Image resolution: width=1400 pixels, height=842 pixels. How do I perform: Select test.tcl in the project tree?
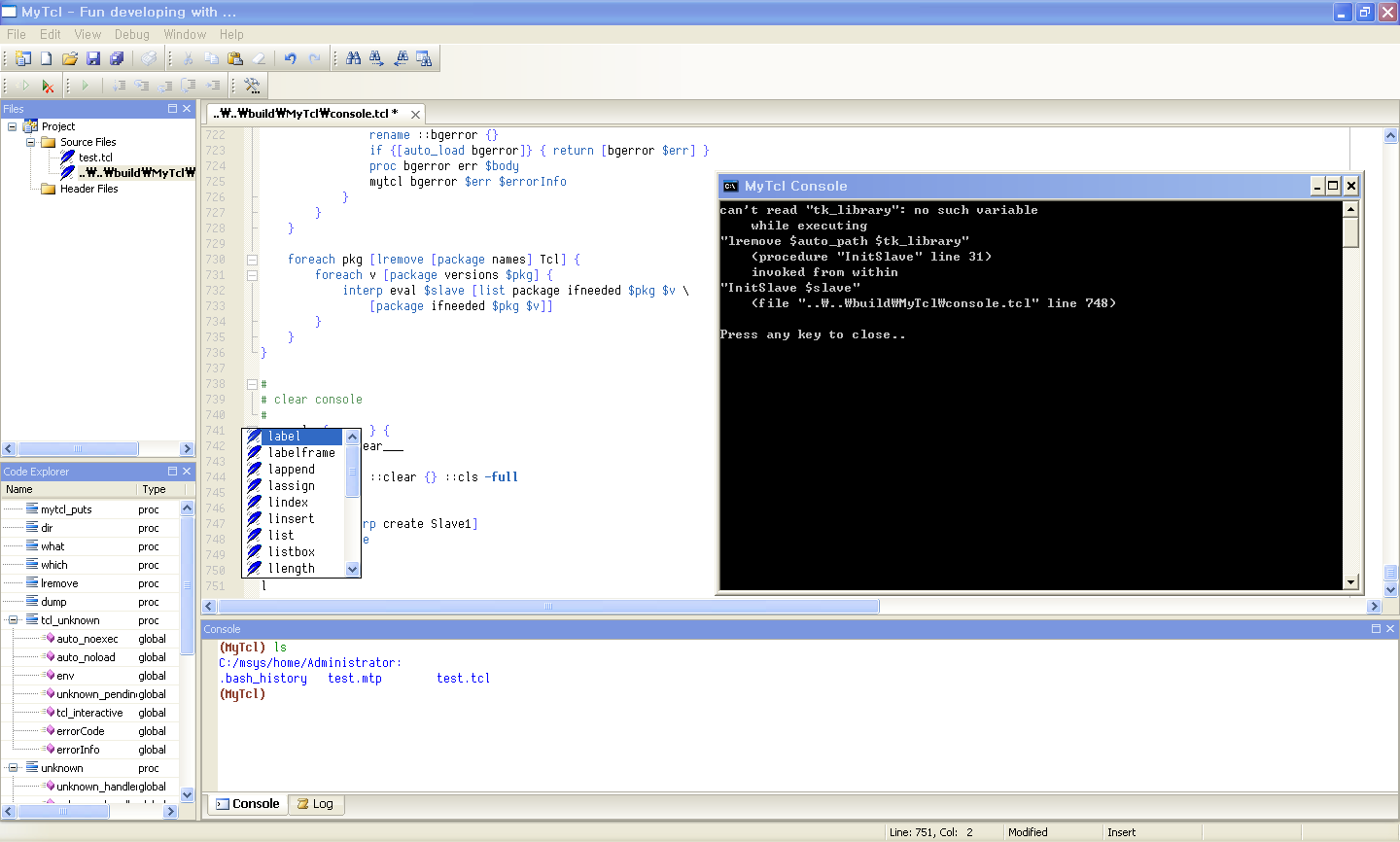(x=95, y=158)
